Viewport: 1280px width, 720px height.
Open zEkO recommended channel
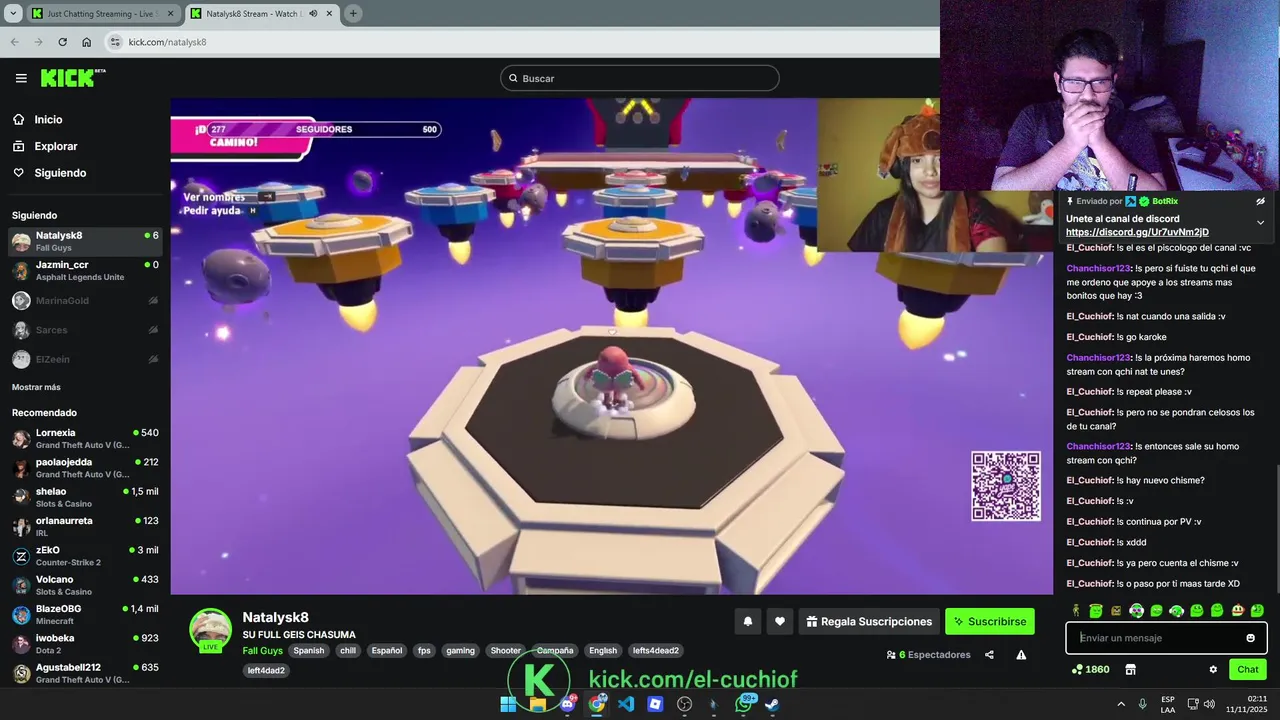coord(85,556)
